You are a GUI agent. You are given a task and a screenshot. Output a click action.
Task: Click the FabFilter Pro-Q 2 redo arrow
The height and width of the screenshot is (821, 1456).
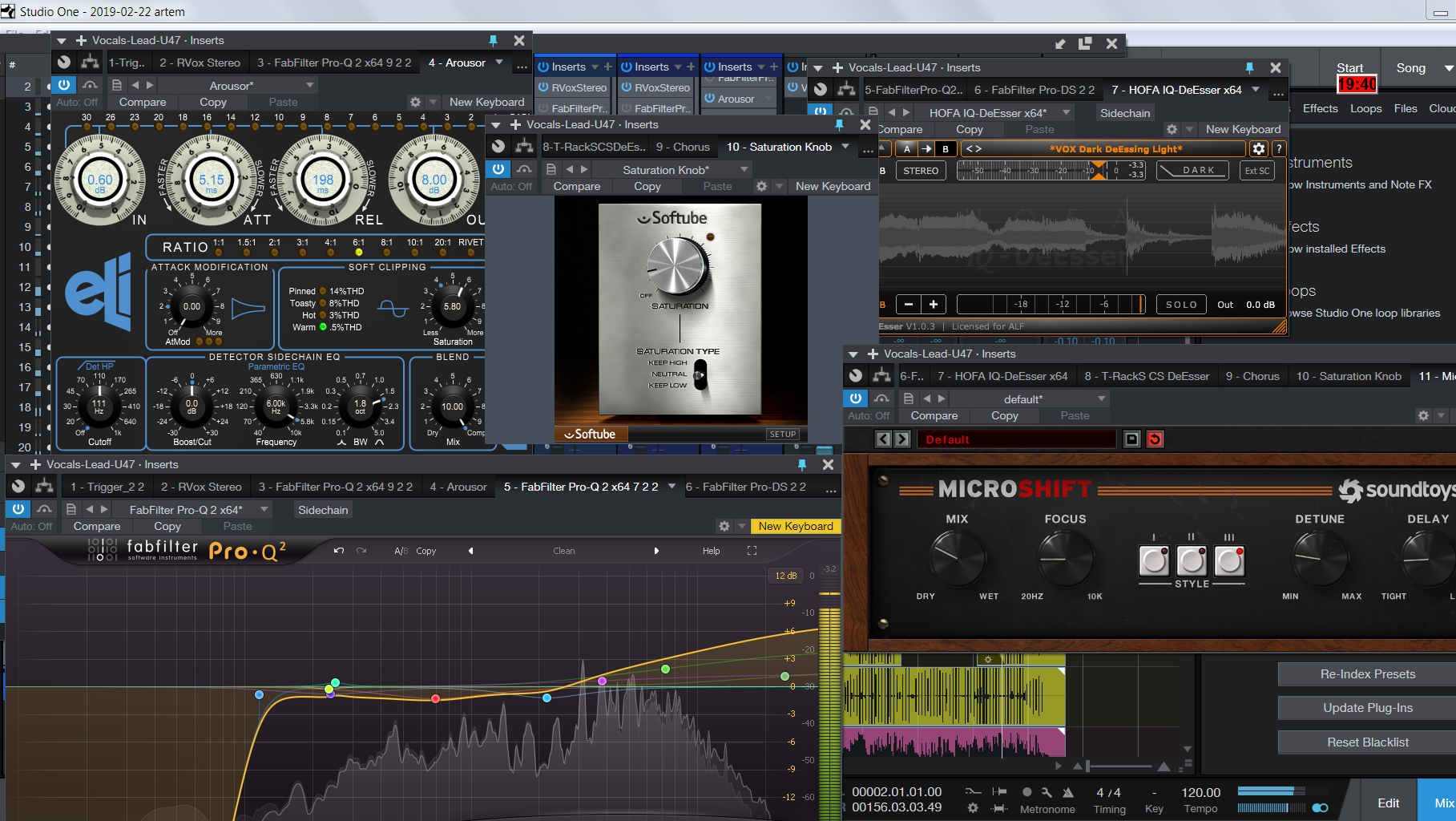361,551
